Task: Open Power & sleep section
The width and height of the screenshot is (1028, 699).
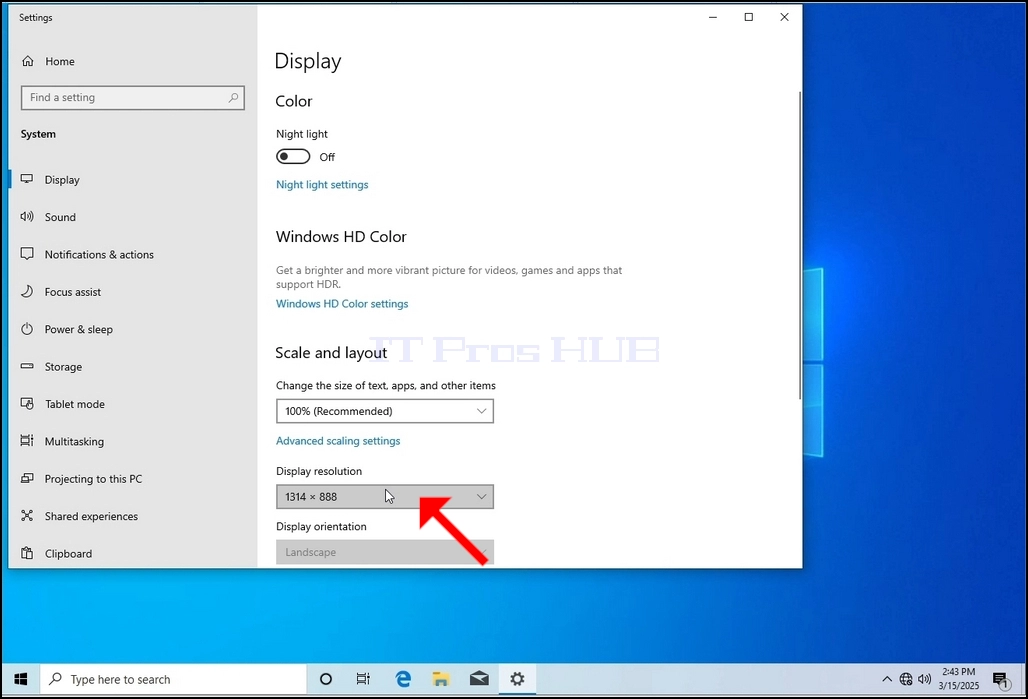Action: tap(133, 329)
